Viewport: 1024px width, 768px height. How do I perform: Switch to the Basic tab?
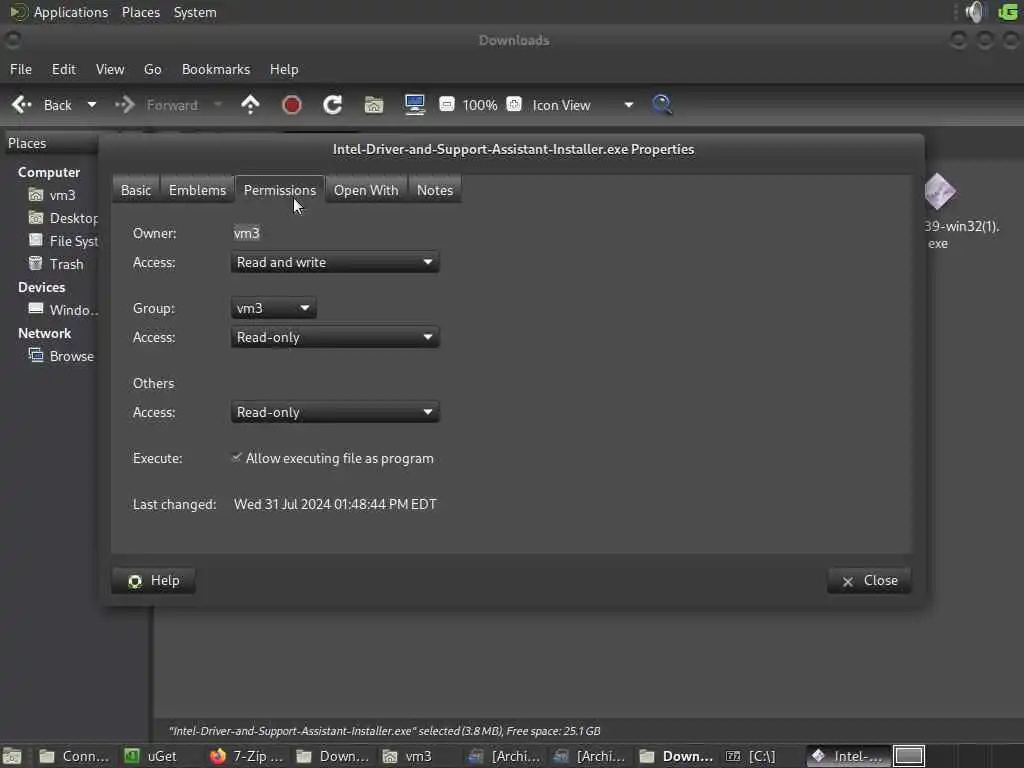[136, 190]
